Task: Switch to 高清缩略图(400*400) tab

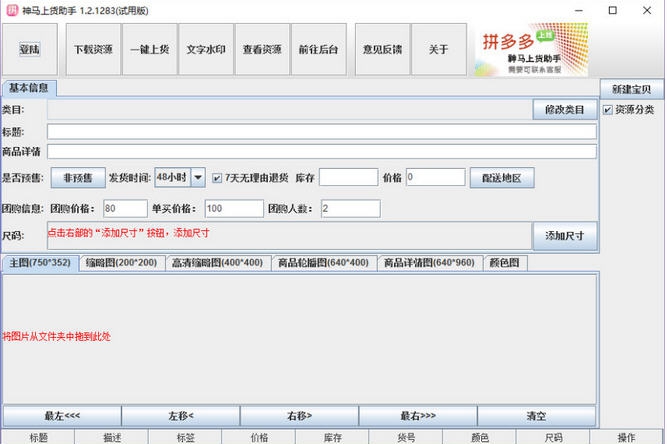Action: (217, 263)
